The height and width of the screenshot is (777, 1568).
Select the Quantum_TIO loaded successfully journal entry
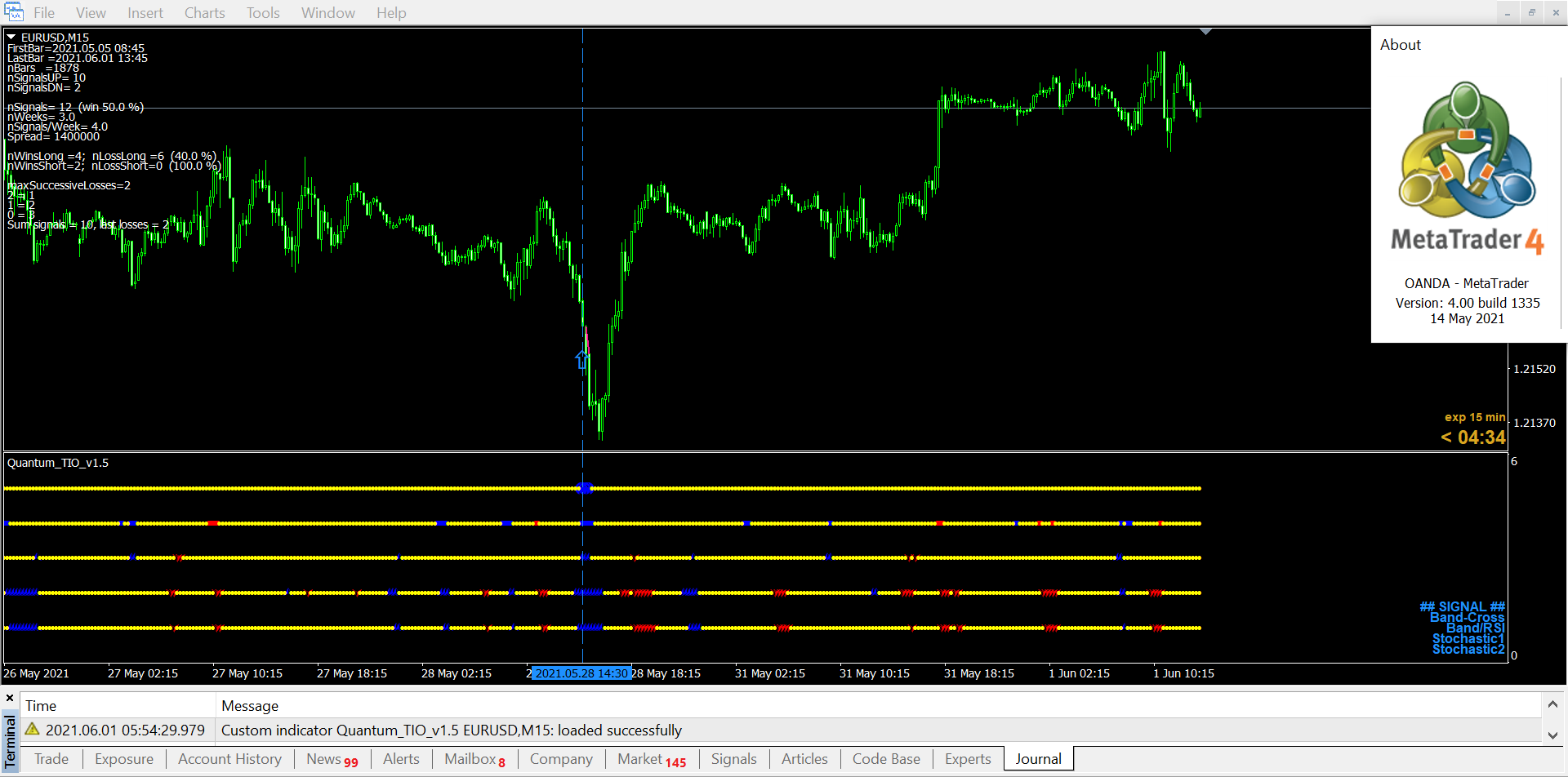tap(451, 730)
